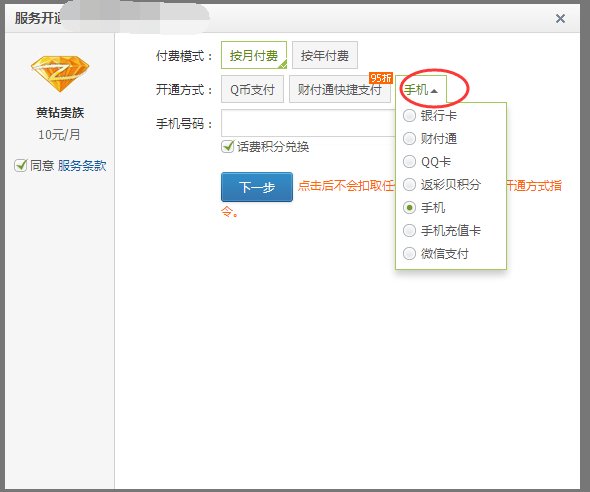Choose Q币支付 payment method

[252, 89]
